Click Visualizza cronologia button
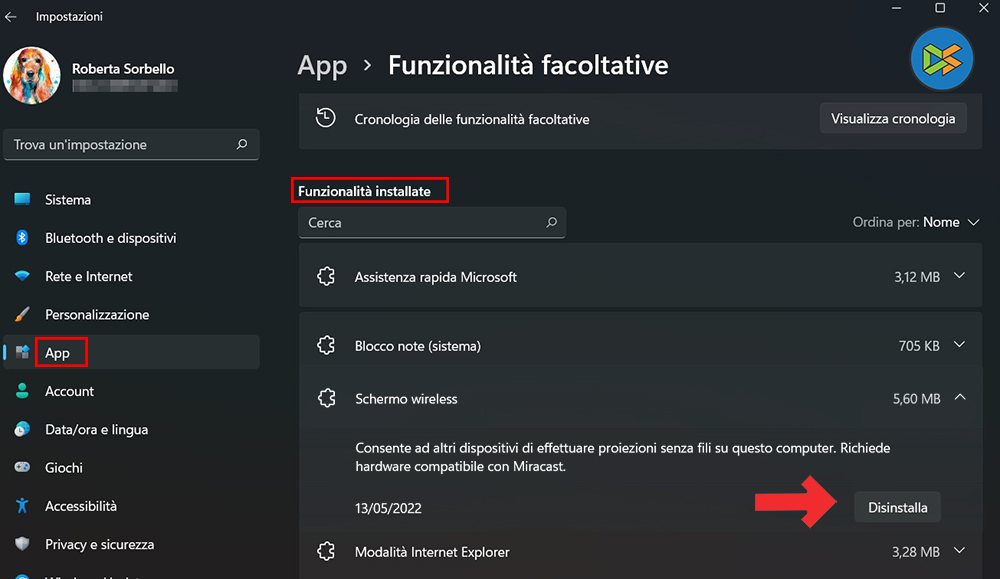Screen dimensions: 1000x579 (x=893, y=119)
